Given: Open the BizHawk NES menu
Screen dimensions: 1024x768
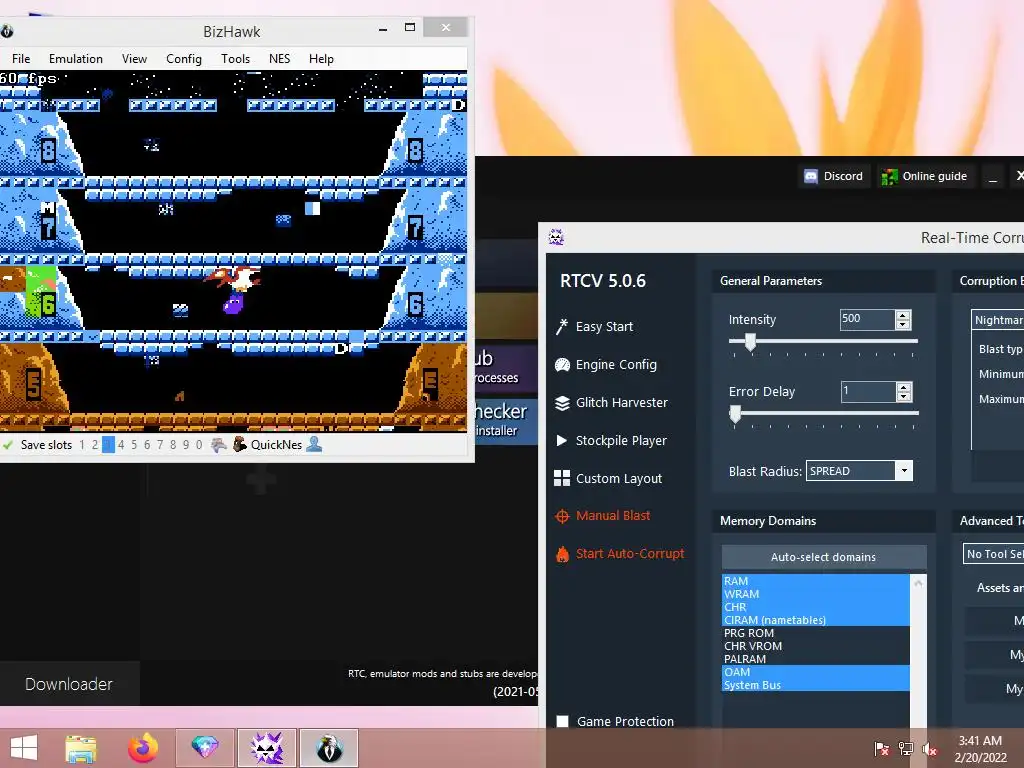Looking at the screenshot, I should (x=280, y=59).
